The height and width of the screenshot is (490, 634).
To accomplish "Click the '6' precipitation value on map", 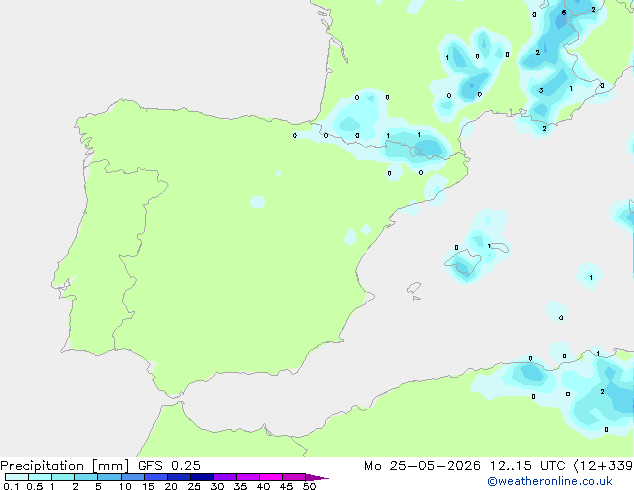I will click(x=564, y=13).
